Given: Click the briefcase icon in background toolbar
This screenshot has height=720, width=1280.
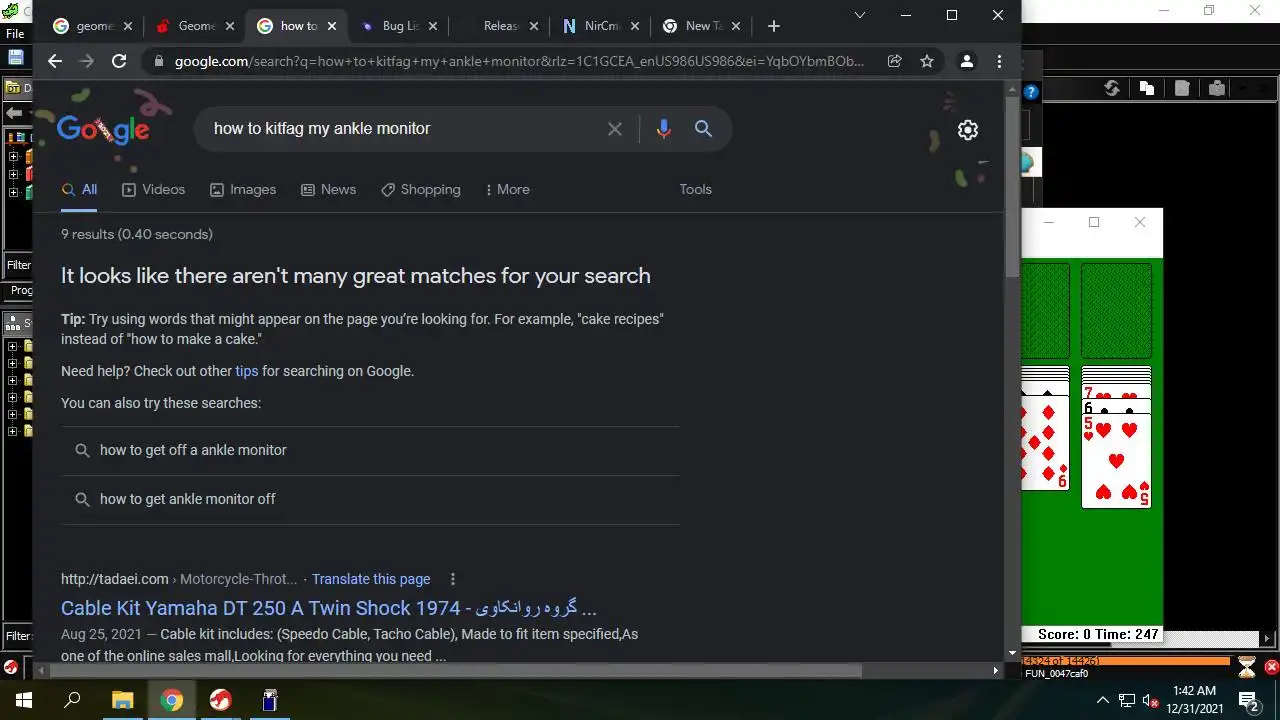Looking at the screenshot, I should coord(1217,89).
